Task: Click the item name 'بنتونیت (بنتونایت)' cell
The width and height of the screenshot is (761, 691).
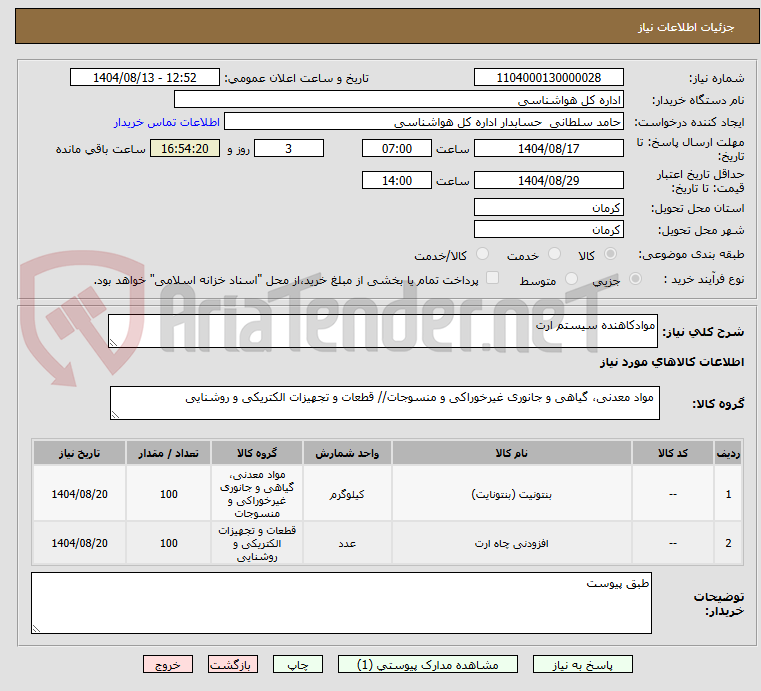Action: [x=512, y=494]
